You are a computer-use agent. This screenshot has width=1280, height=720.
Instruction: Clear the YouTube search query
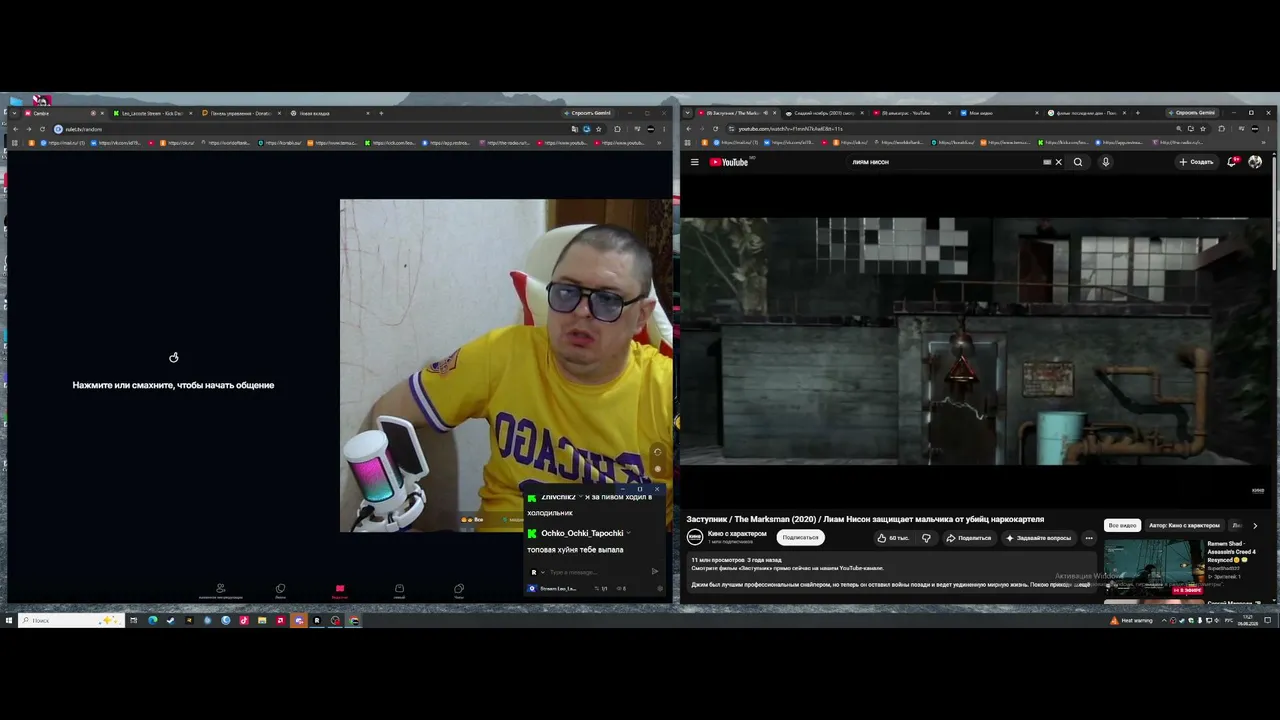tap(1059, 162)
